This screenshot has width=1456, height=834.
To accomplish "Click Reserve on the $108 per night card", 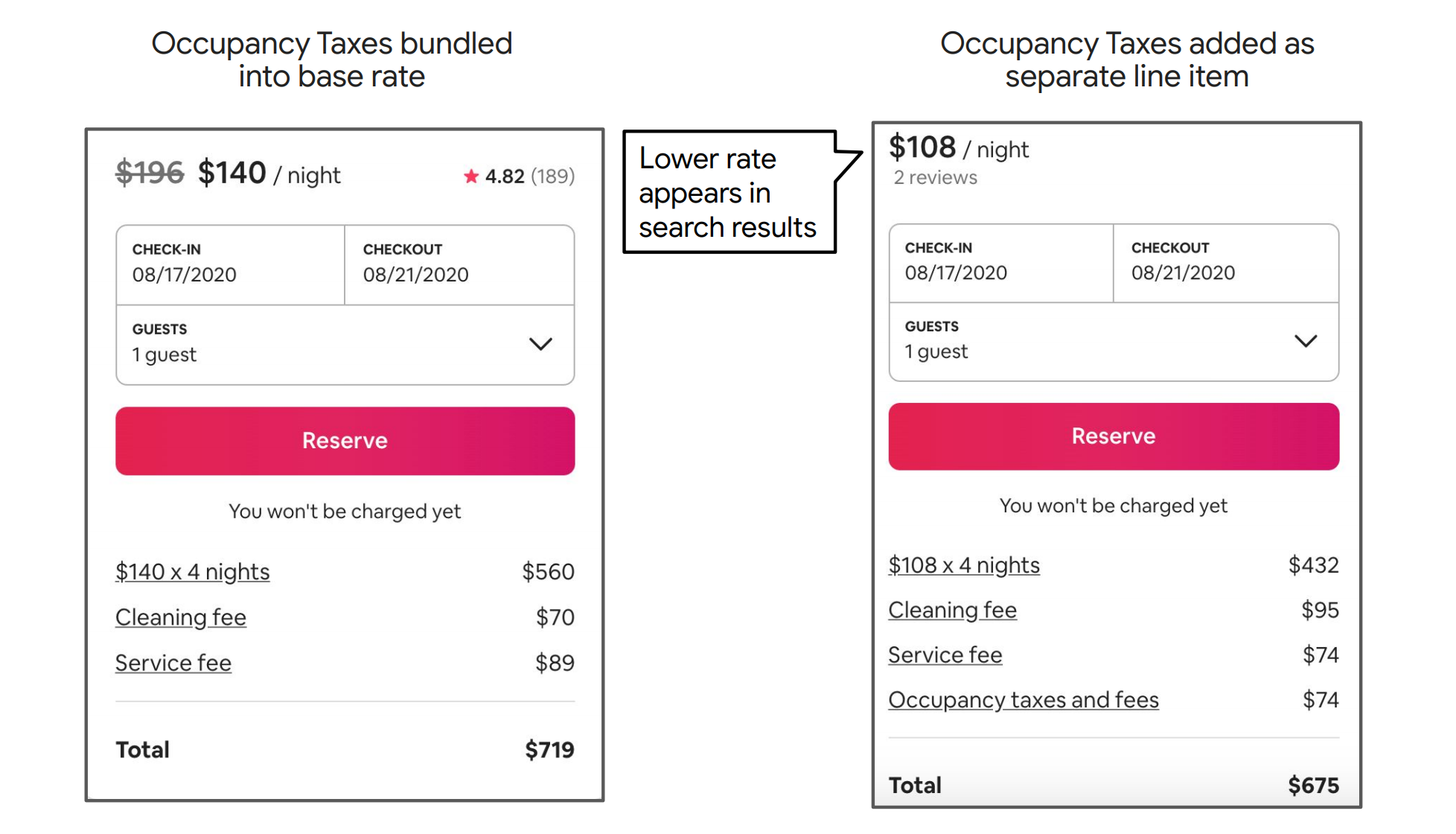I will pyautogui.click(x=1114, y=436).
